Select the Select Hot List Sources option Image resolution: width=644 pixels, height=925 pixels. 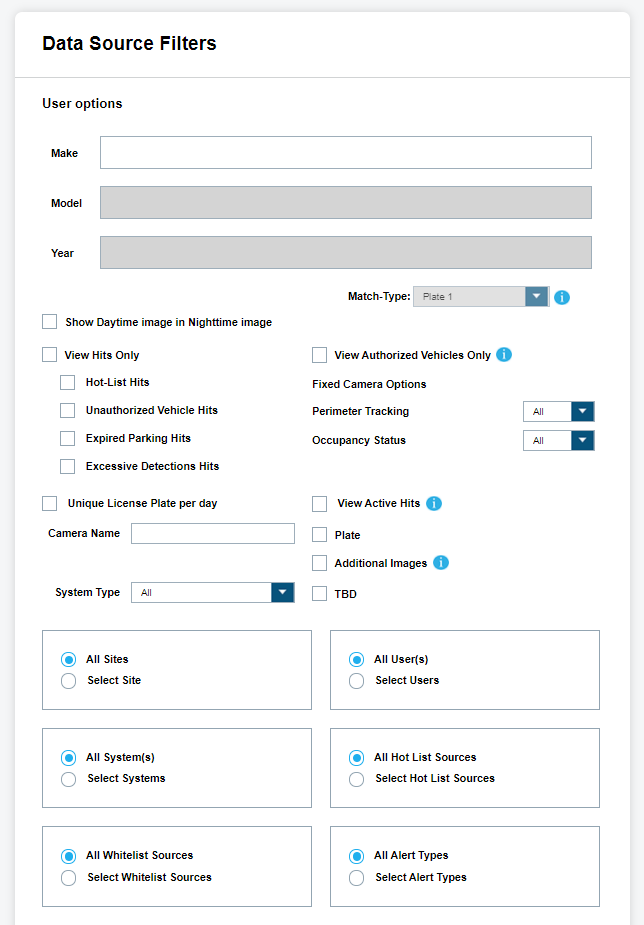[357, 779]
